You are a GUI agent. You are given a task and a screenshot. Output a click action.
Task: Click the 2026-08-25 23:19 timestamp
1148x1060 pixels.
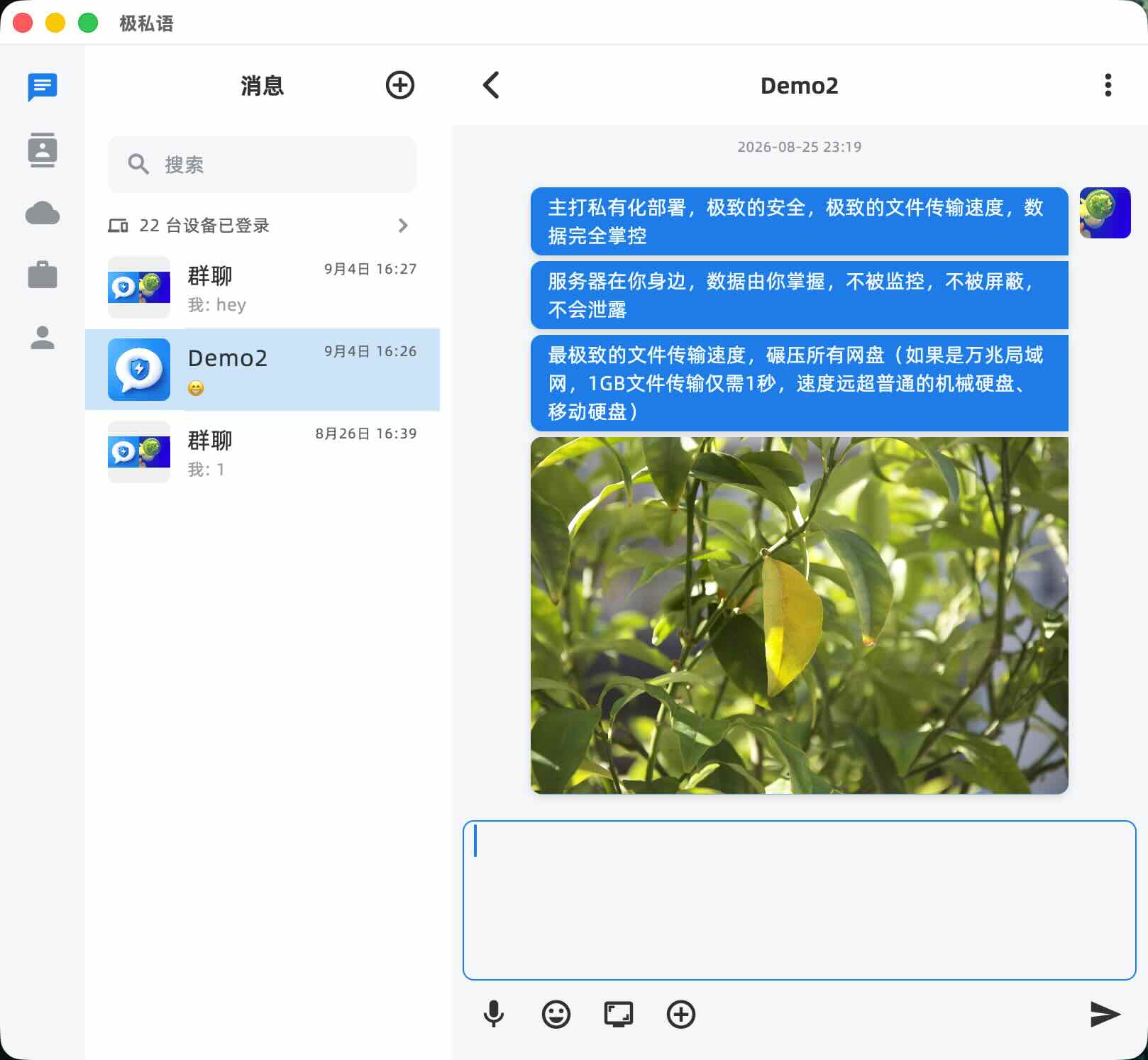point(799,147)
